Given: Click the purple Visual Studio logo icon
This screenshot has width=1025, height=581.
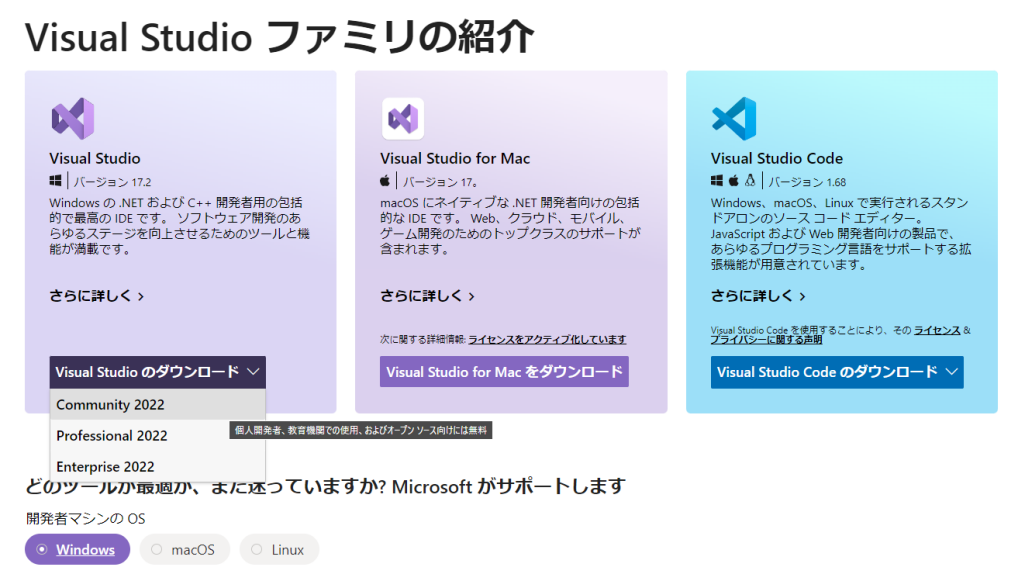Looking at the screenshot, I should 73,118.
